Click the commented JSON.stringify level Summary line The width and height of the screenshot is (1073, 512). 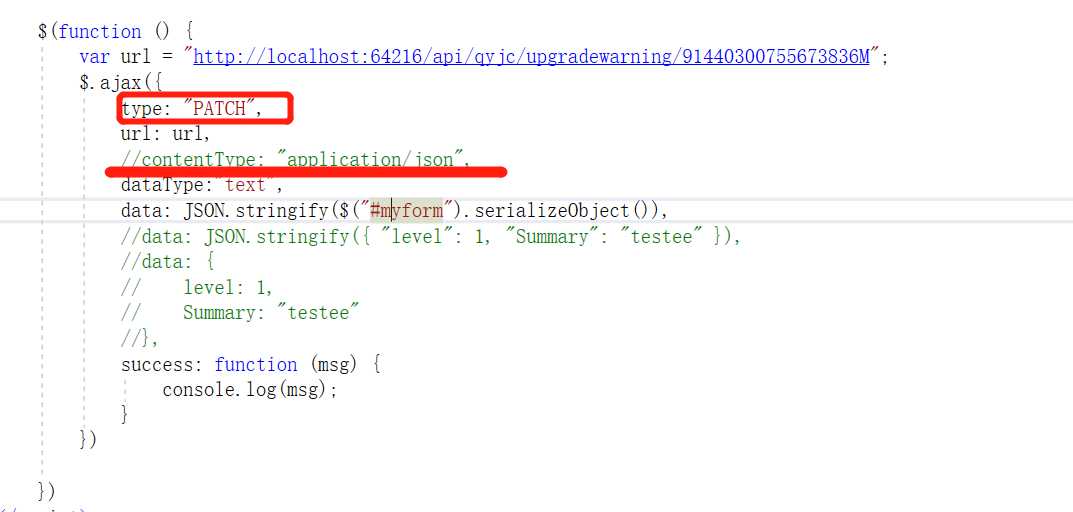(431, 237)
